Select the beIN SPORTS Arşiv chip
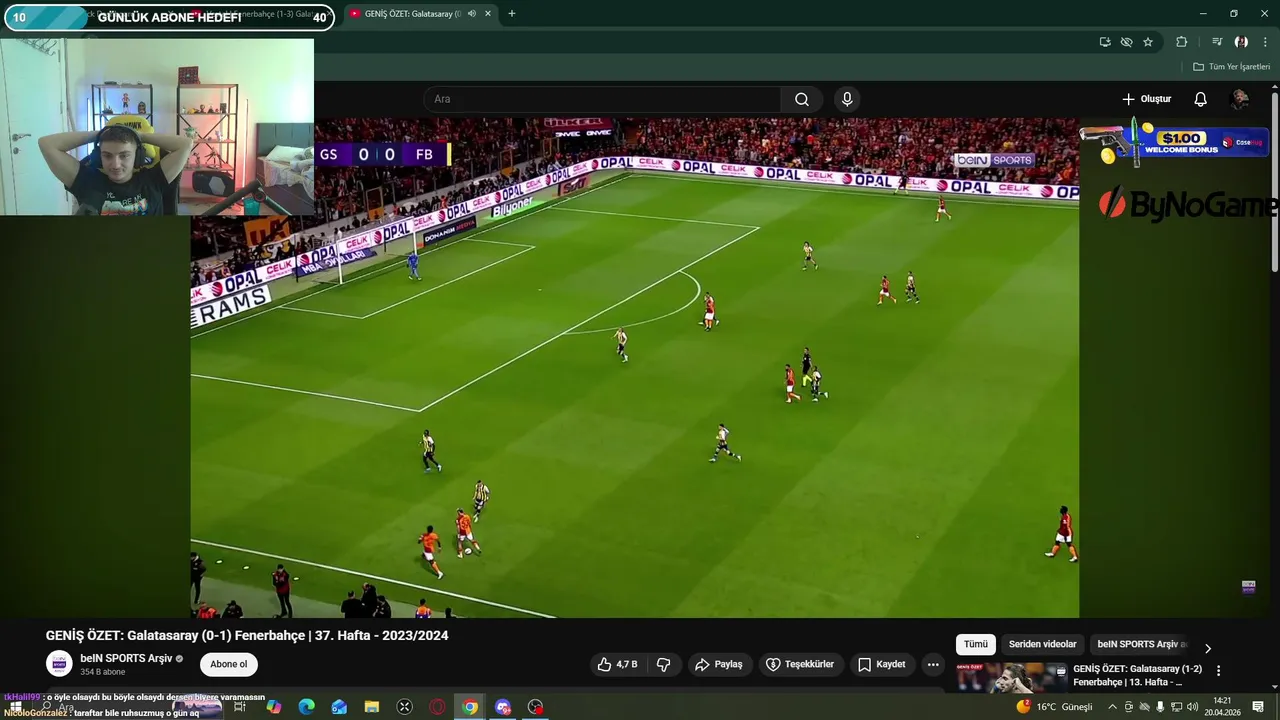Image resolution: width=1280 pixels, height=720 pixels. [x=1141, y=644]
